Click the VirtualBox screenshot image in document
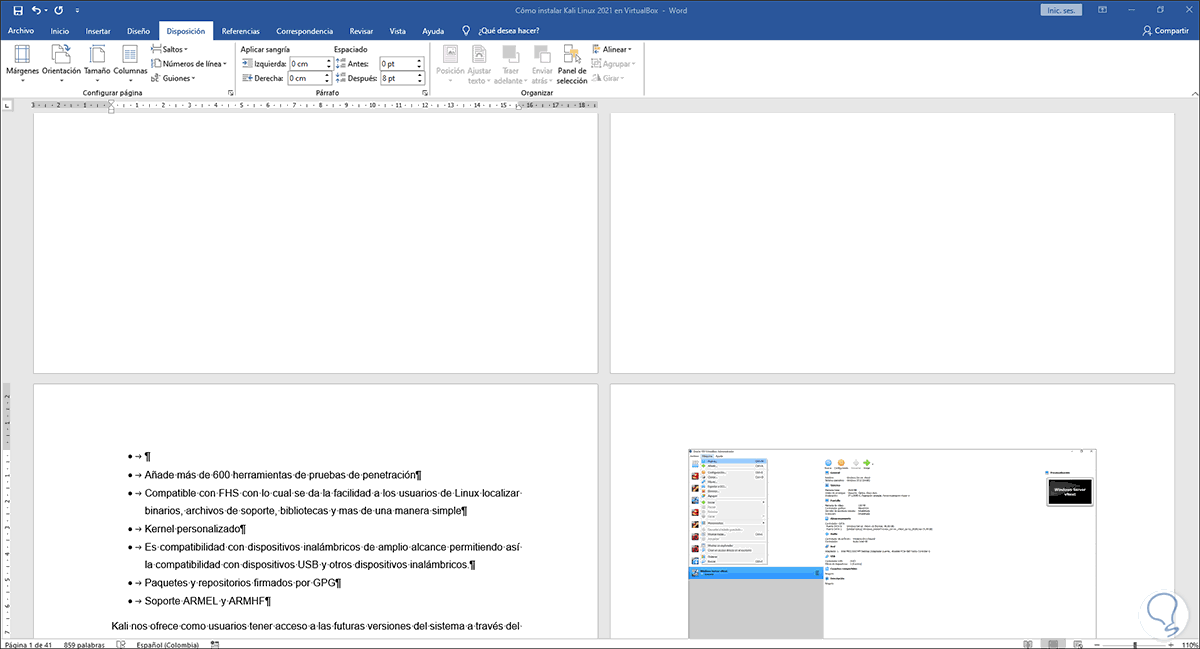Image resolution: width=1200 pixels, height=649 pixels. click(892, 544)
